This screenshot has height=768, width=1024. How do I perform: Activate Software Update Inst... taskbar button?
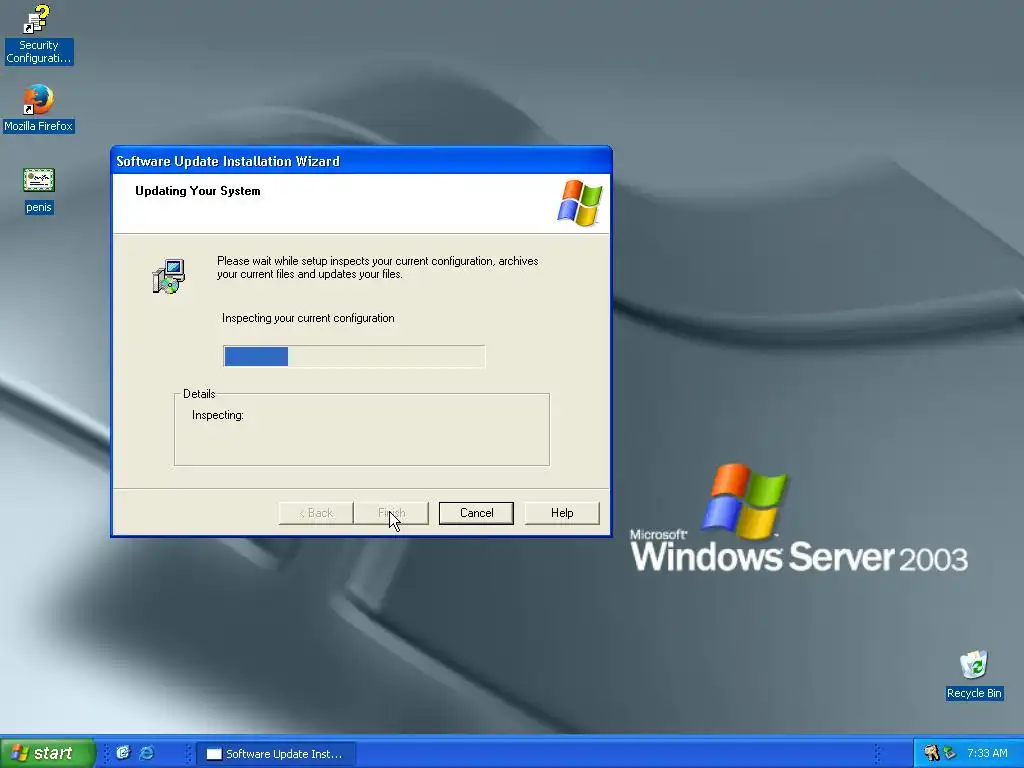click(276, 754)
